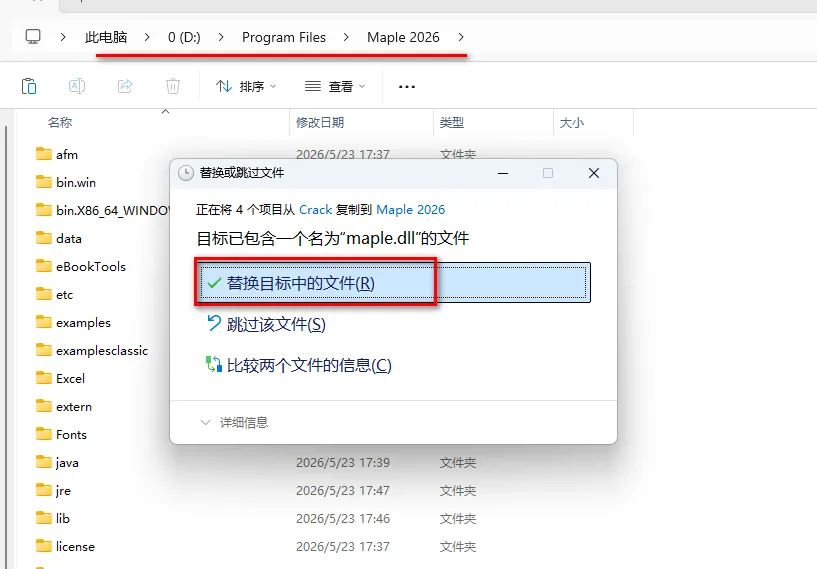Click 文件夹 type in license row
The height and width of the screenshot is (569, 817).
[x=457, y=547]
